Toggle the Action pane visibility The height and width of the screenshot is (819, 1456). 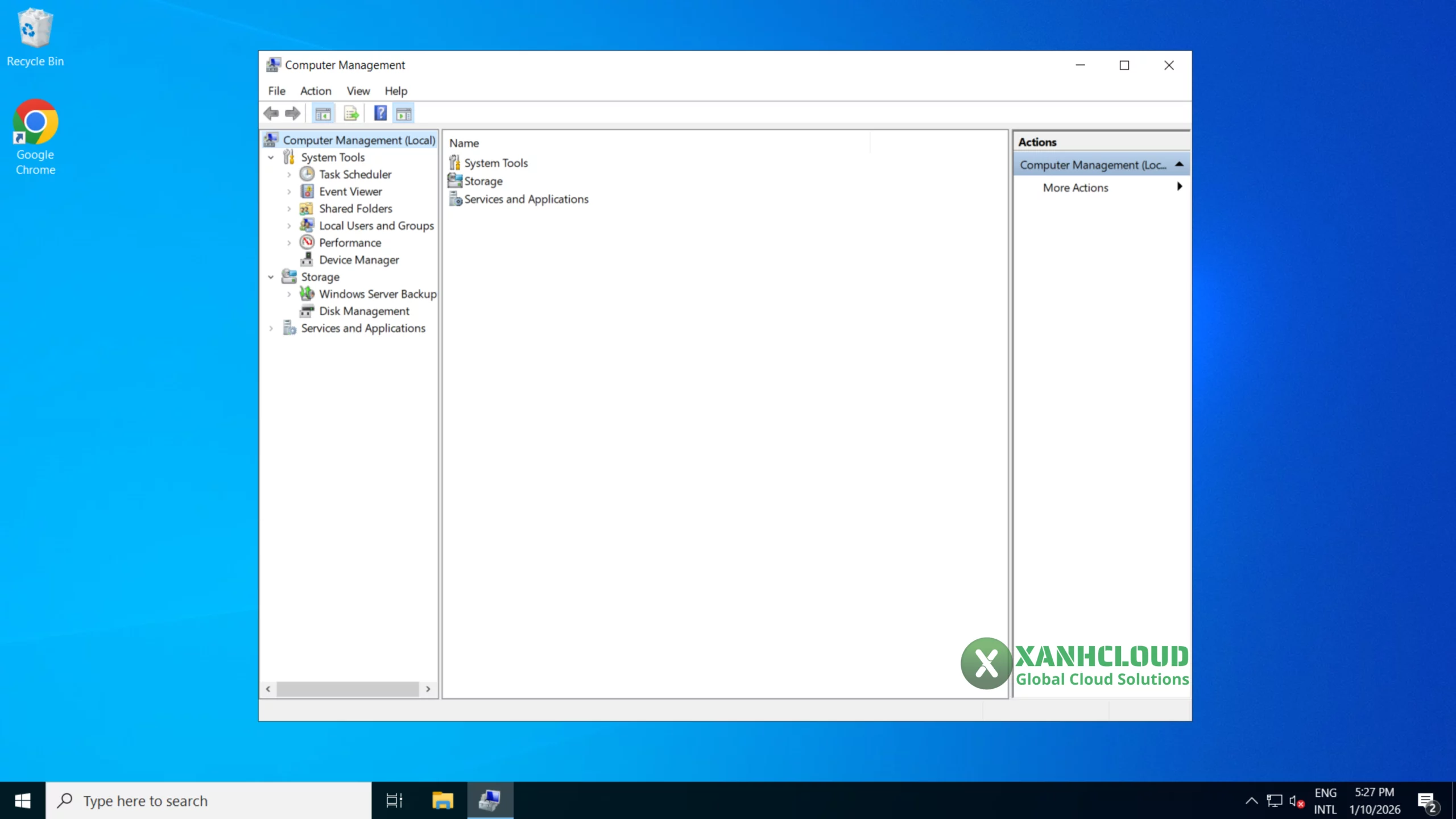(x=404, y=113)
